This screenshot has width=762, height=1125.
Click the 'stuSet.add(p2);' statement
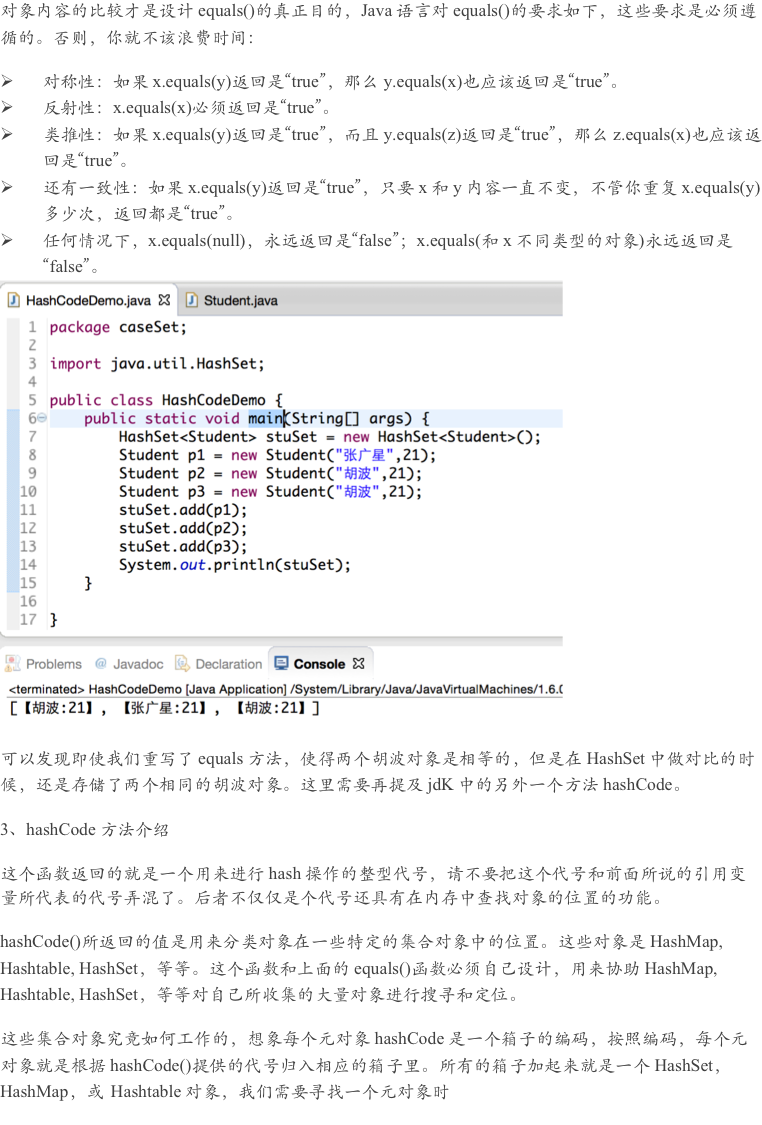[x=182, y=528]
